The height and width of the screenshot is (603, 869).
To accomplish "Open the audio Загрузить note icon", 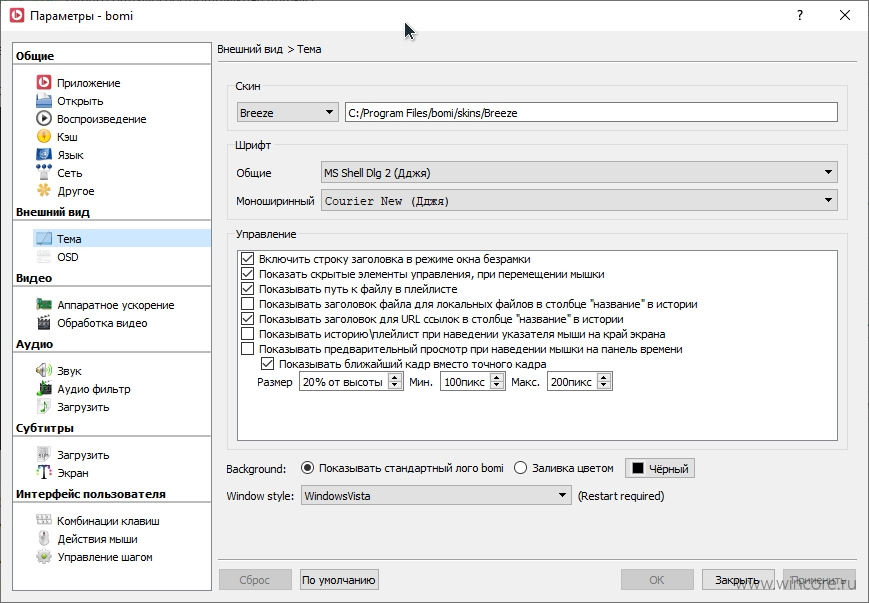I will coord(44,406).
